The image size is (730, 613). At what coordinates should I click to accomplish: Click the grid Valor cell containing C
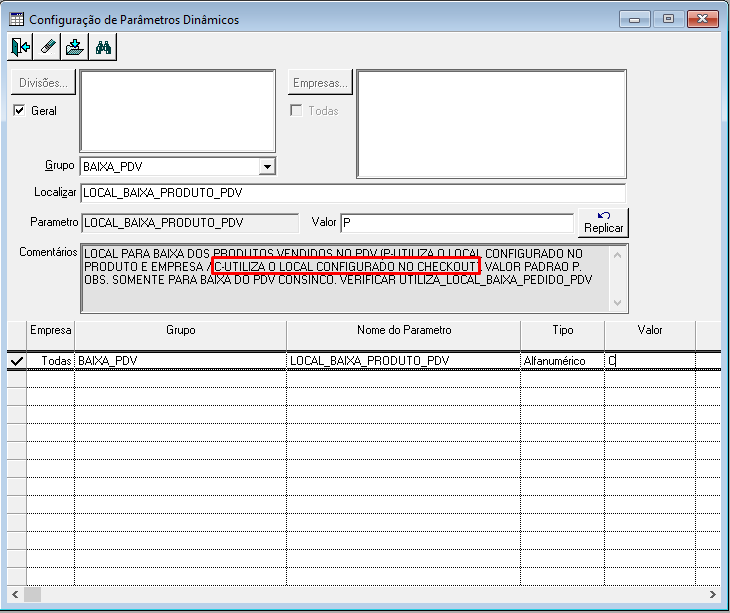650,361
